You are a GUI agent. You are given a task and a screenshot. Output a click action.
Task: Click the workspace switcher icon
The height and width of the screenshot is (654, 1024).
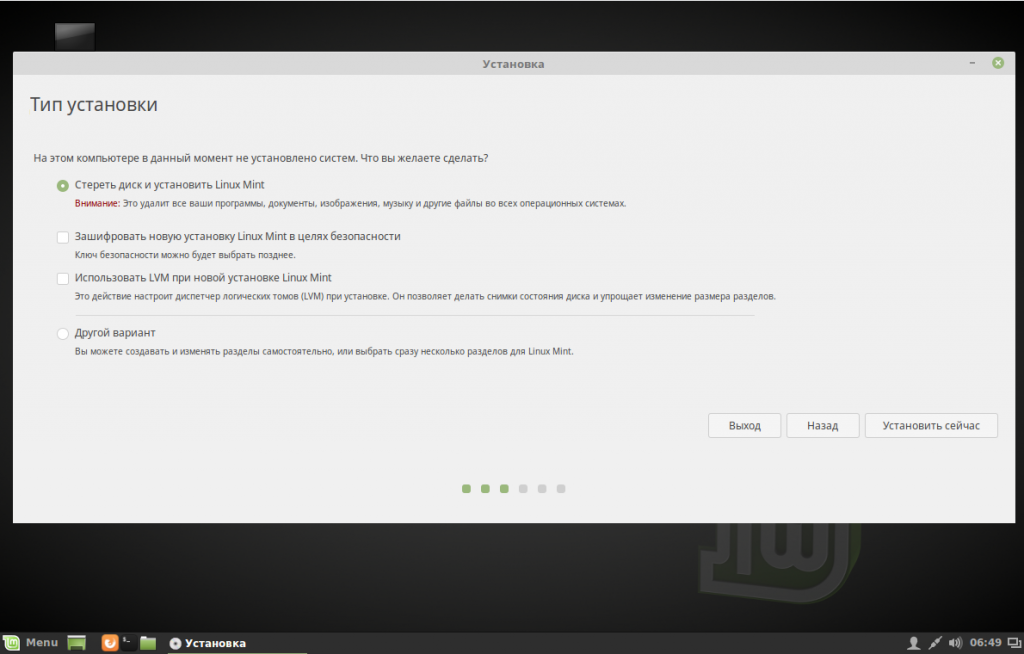coord(1012,642)
